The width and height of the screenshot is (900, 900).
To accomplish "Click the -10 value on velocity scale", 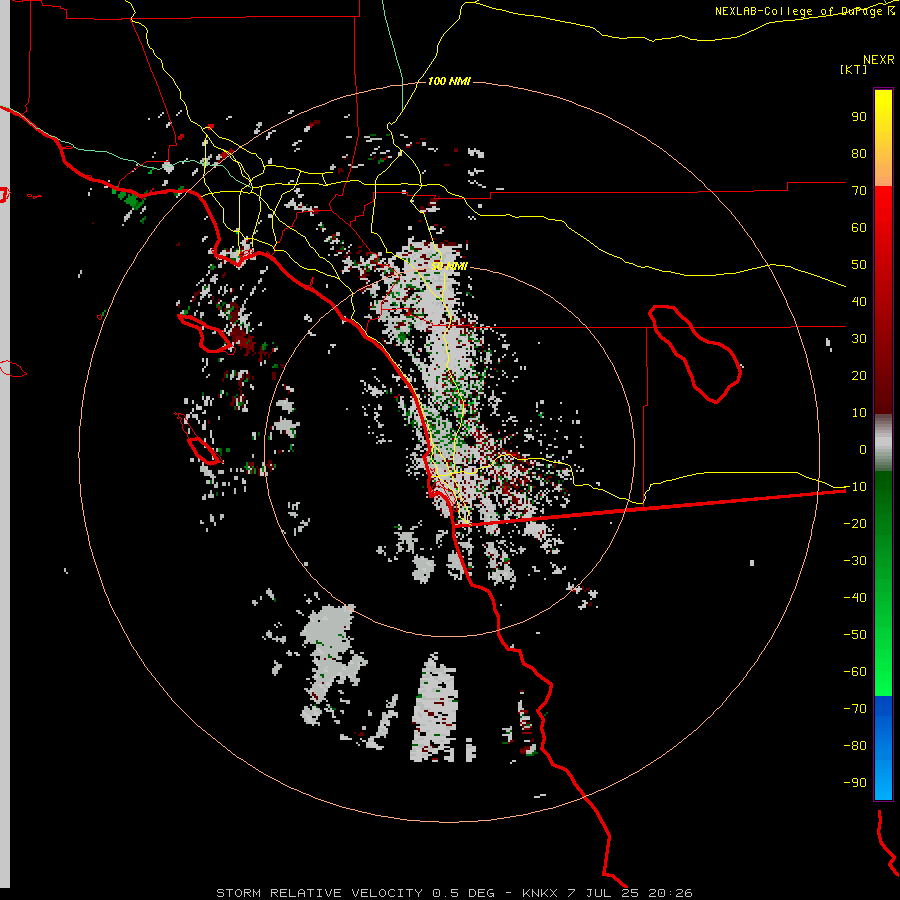I will (855, 487).
